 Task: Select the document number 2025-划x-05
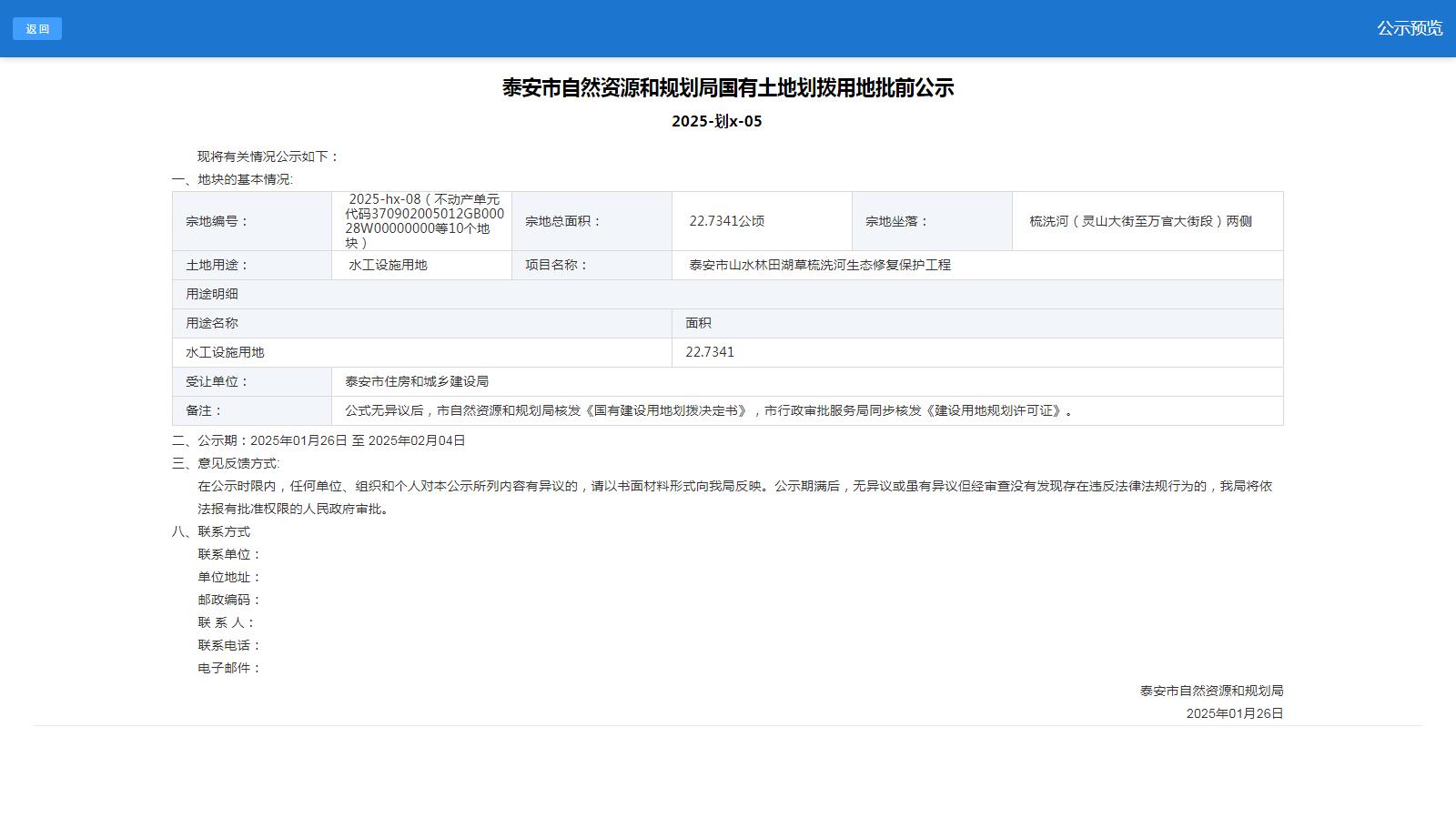click(717, 121)
